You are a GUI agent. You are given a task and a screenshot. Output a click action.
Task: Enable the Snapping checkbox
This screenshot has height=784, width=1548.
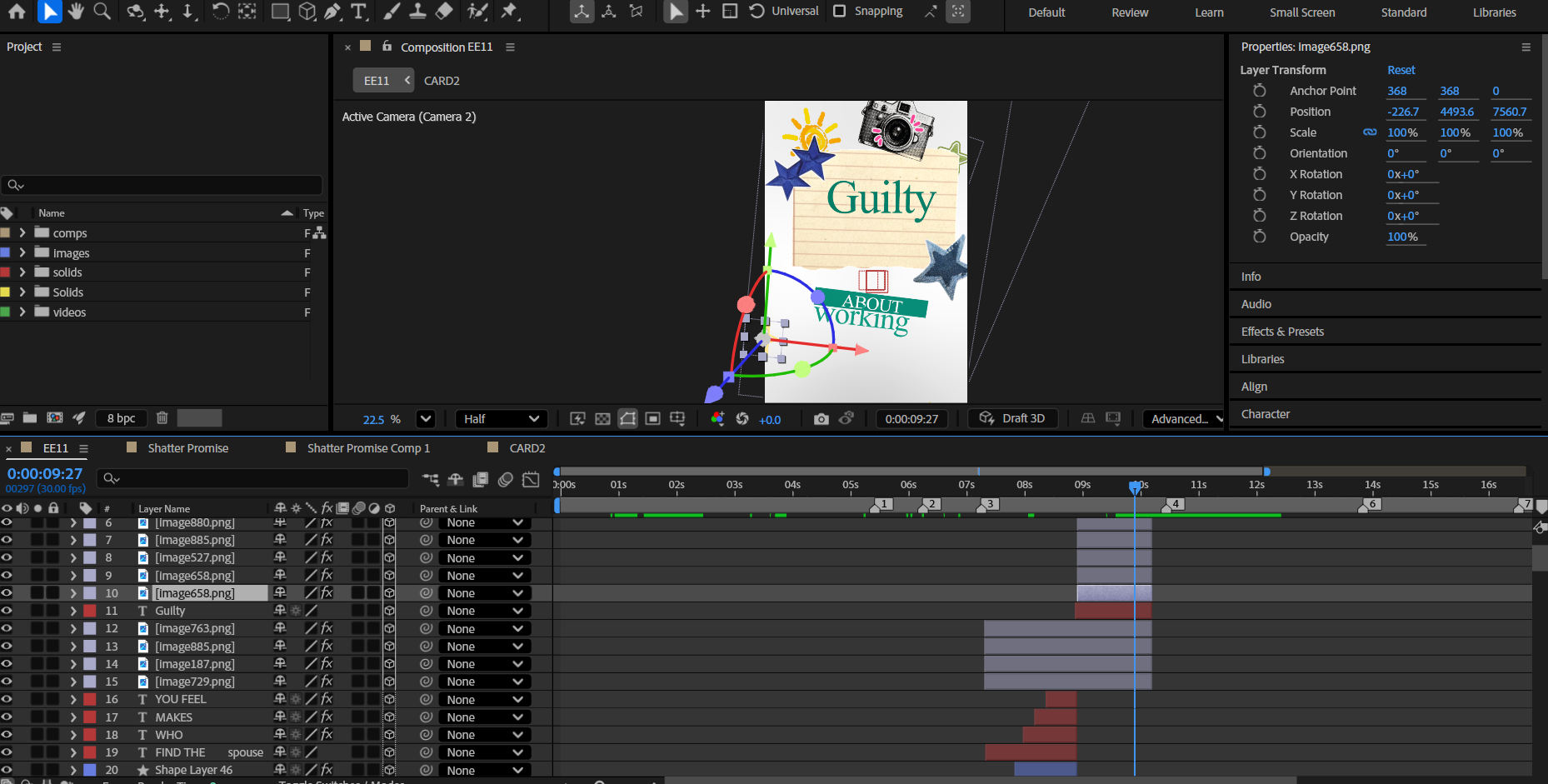click(840, 11)
